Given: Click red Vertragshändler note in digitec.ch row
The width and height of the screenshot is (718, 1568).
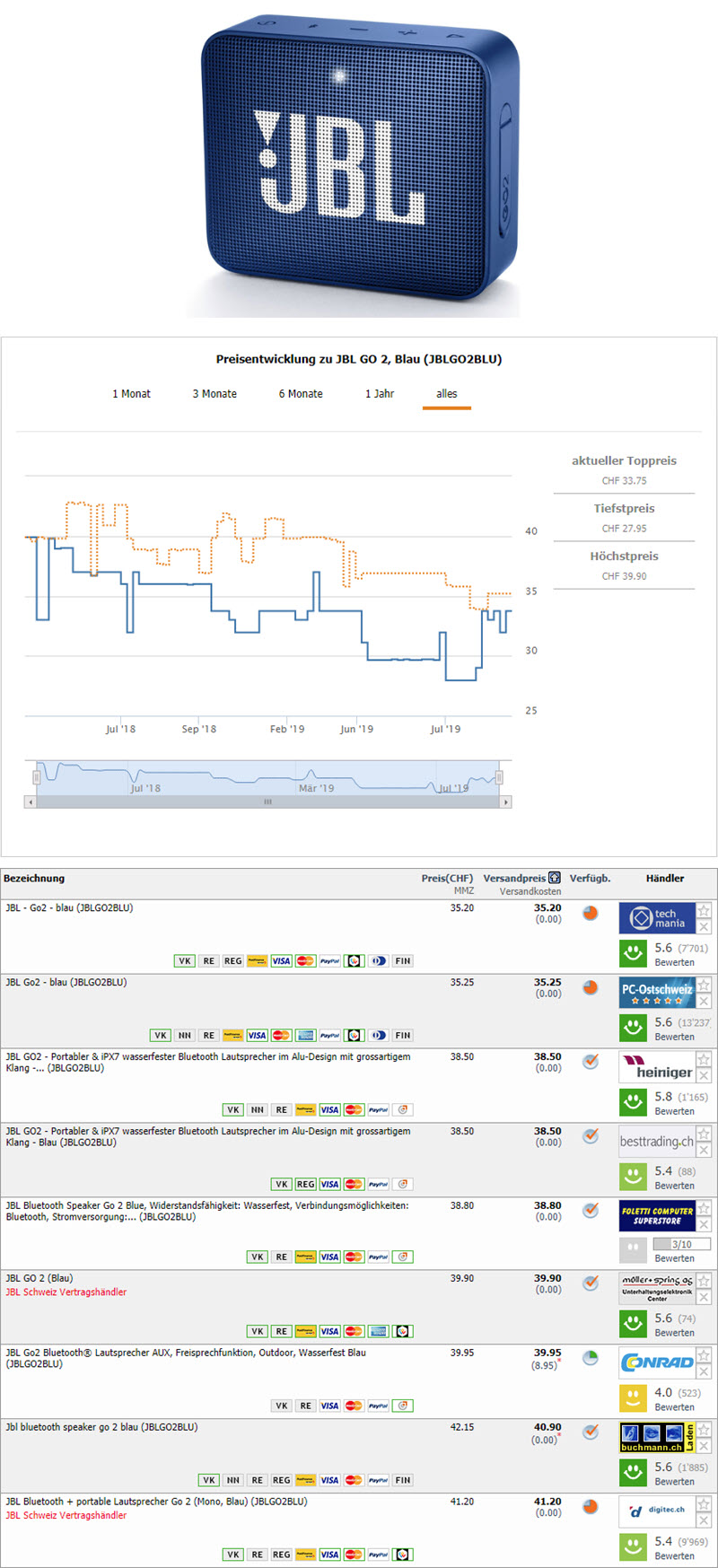Looking at the screenshot, I should pos(66,1516).
